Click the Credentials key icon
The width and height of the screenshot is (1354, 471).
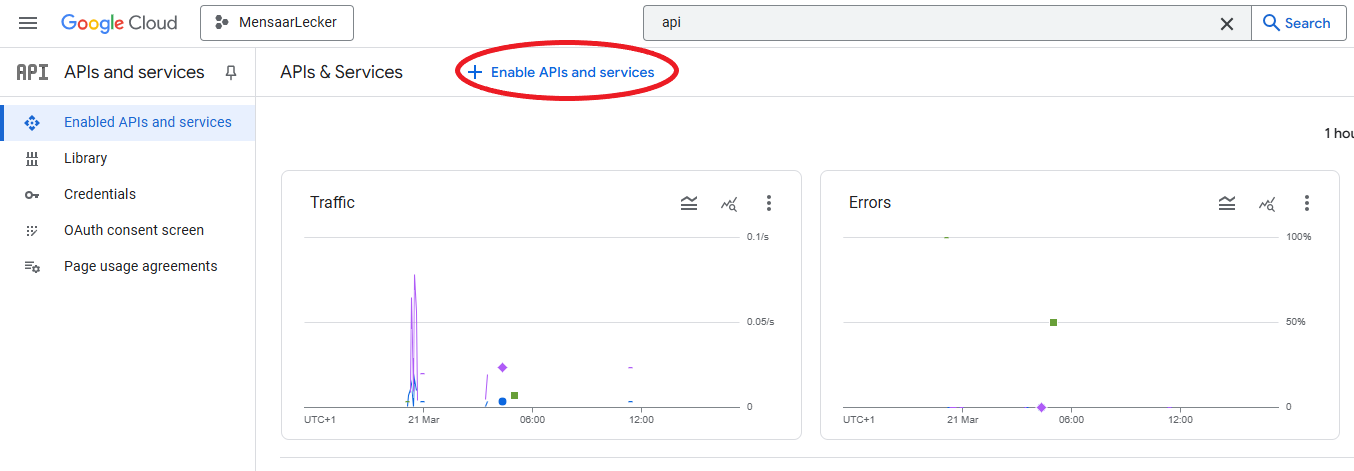tap(32, 195)
